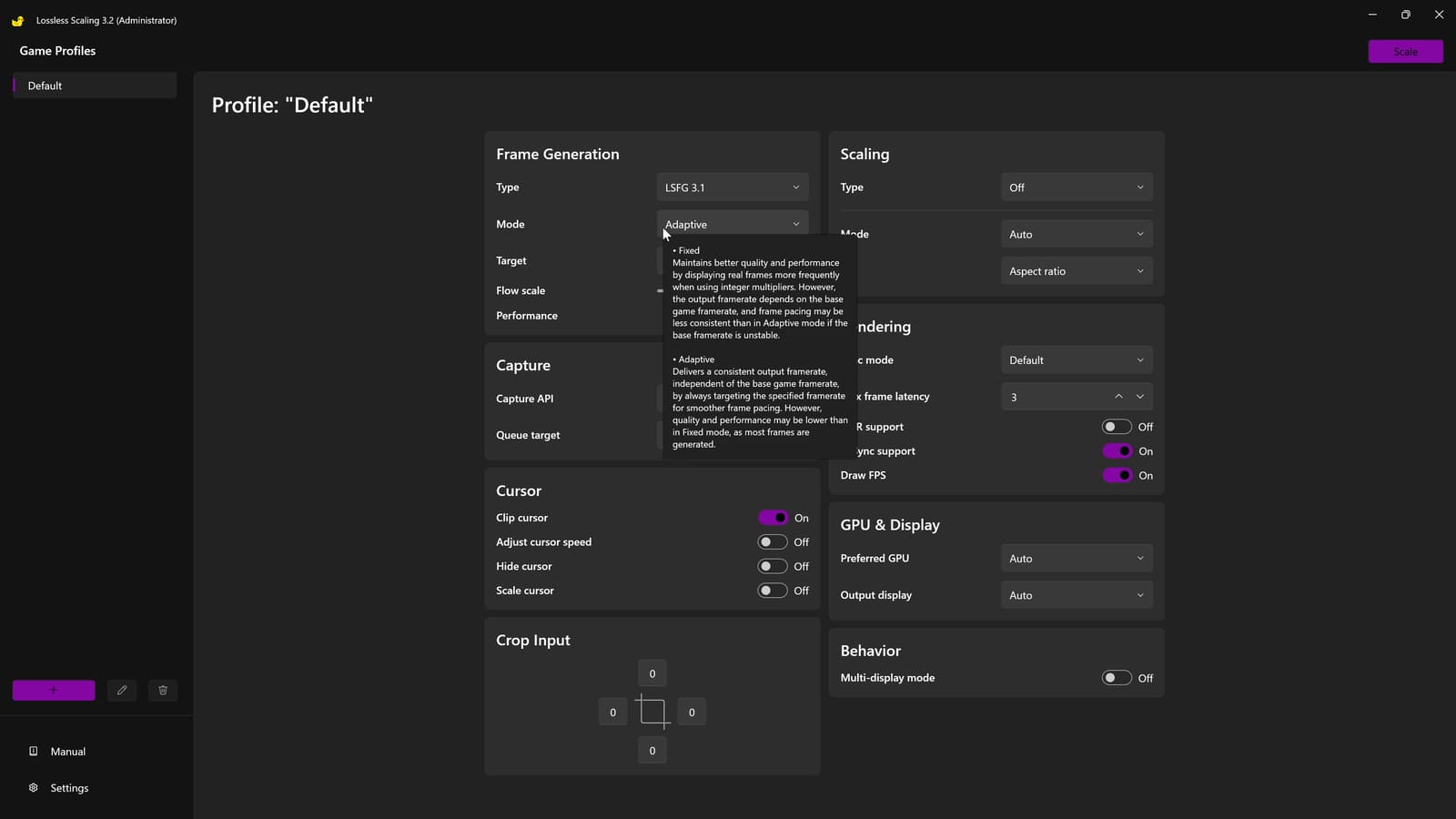
Task: Edit the selected profile with pencil icon
Action: 122,690
